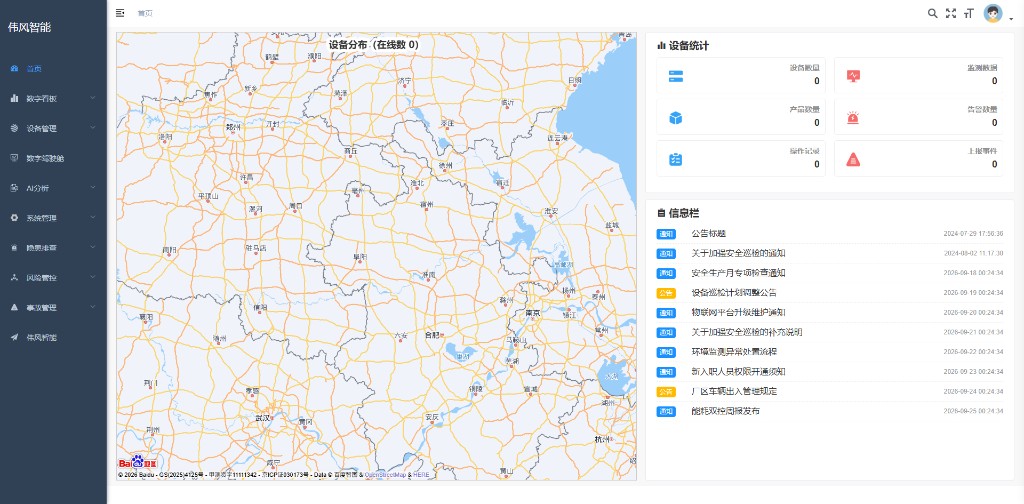Open the search icon in the header
The height and width of the screenshot is (504, 1024).
pos(933,13)
